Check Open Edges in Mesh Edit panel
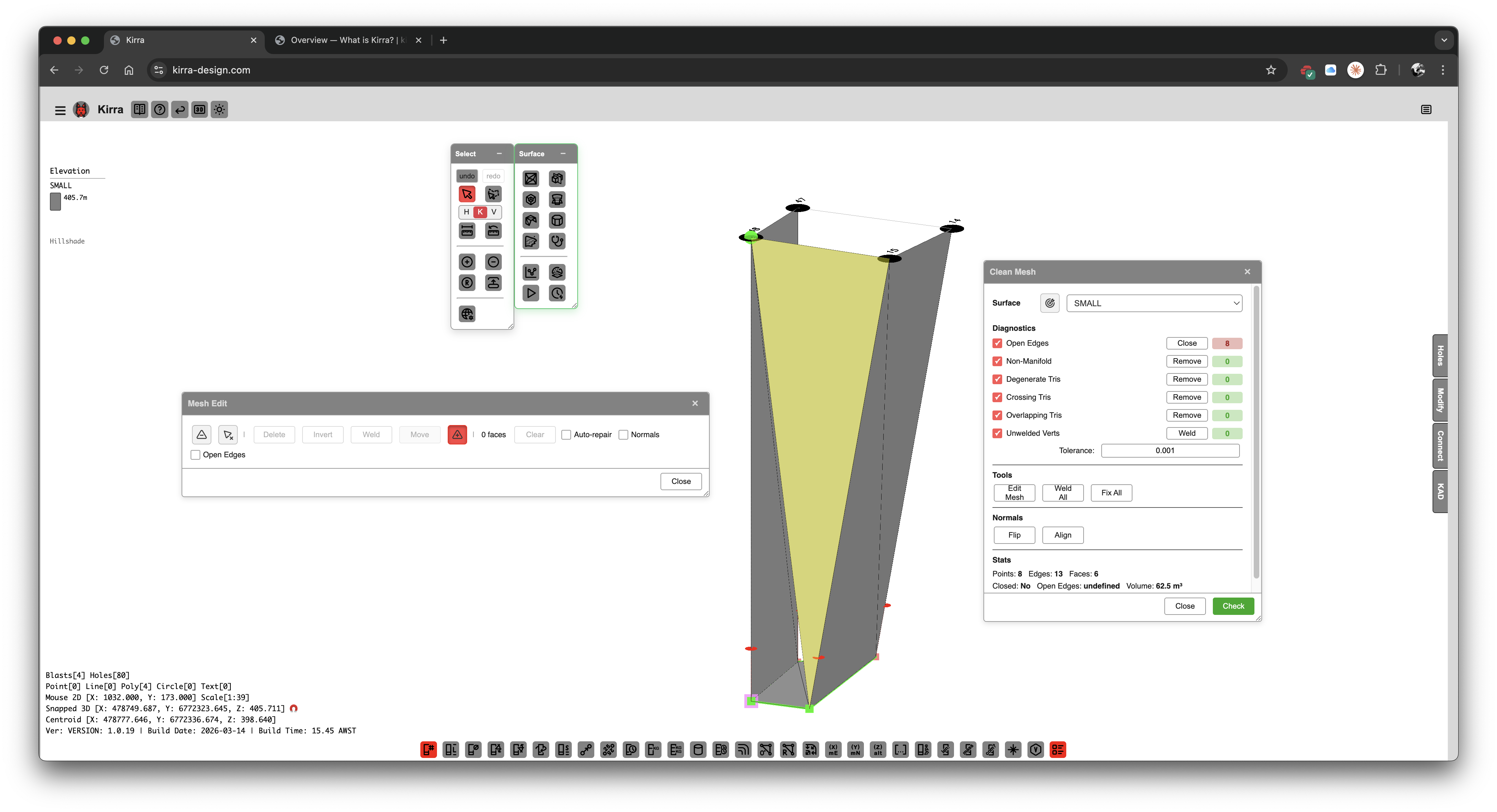The height and width of the screenshot is (812, 1497). click(196, 455)
